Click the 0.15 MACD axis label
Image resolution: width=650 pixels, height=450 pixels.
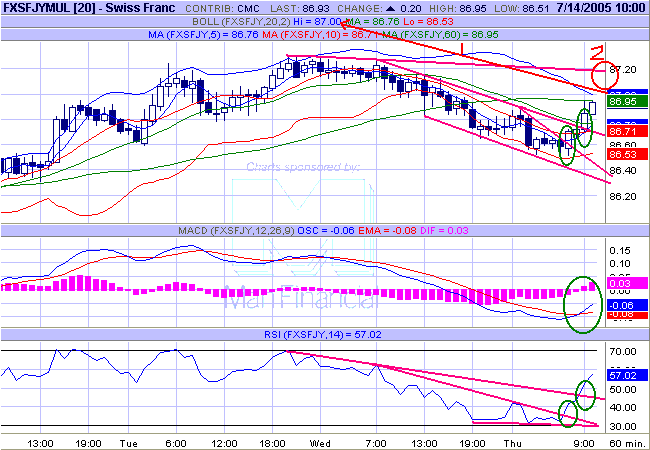point(620,251)
